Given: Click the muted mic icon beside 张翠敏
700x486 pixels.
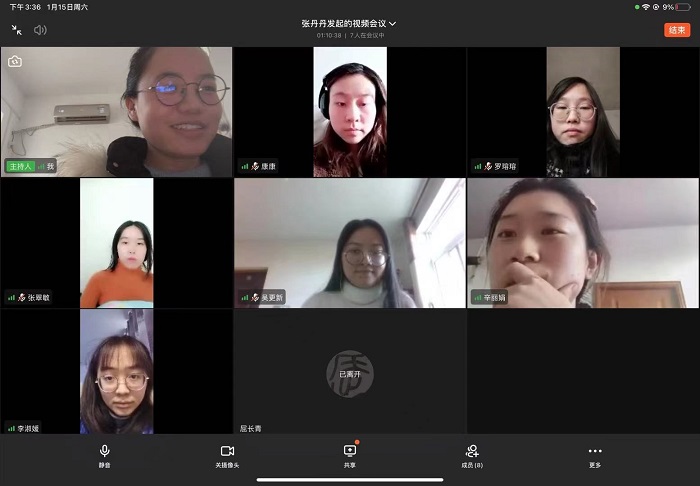Looking at the screenshot, I should (22, 297).
